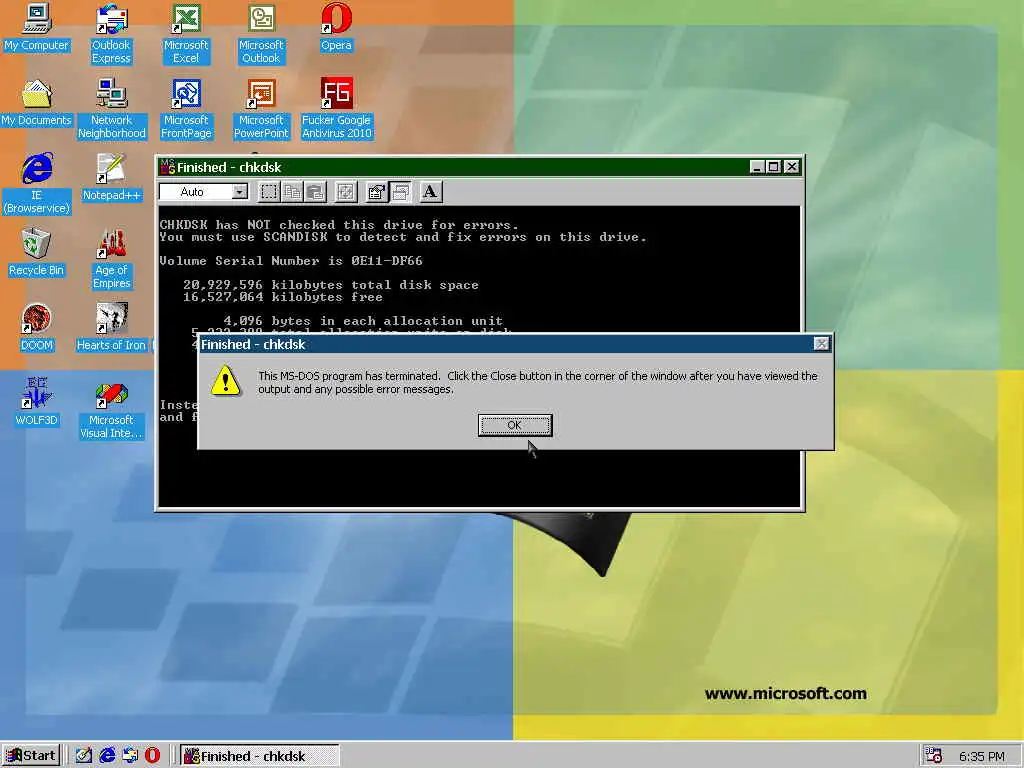
Task: Open the Start menu
Action: (31, 756)
